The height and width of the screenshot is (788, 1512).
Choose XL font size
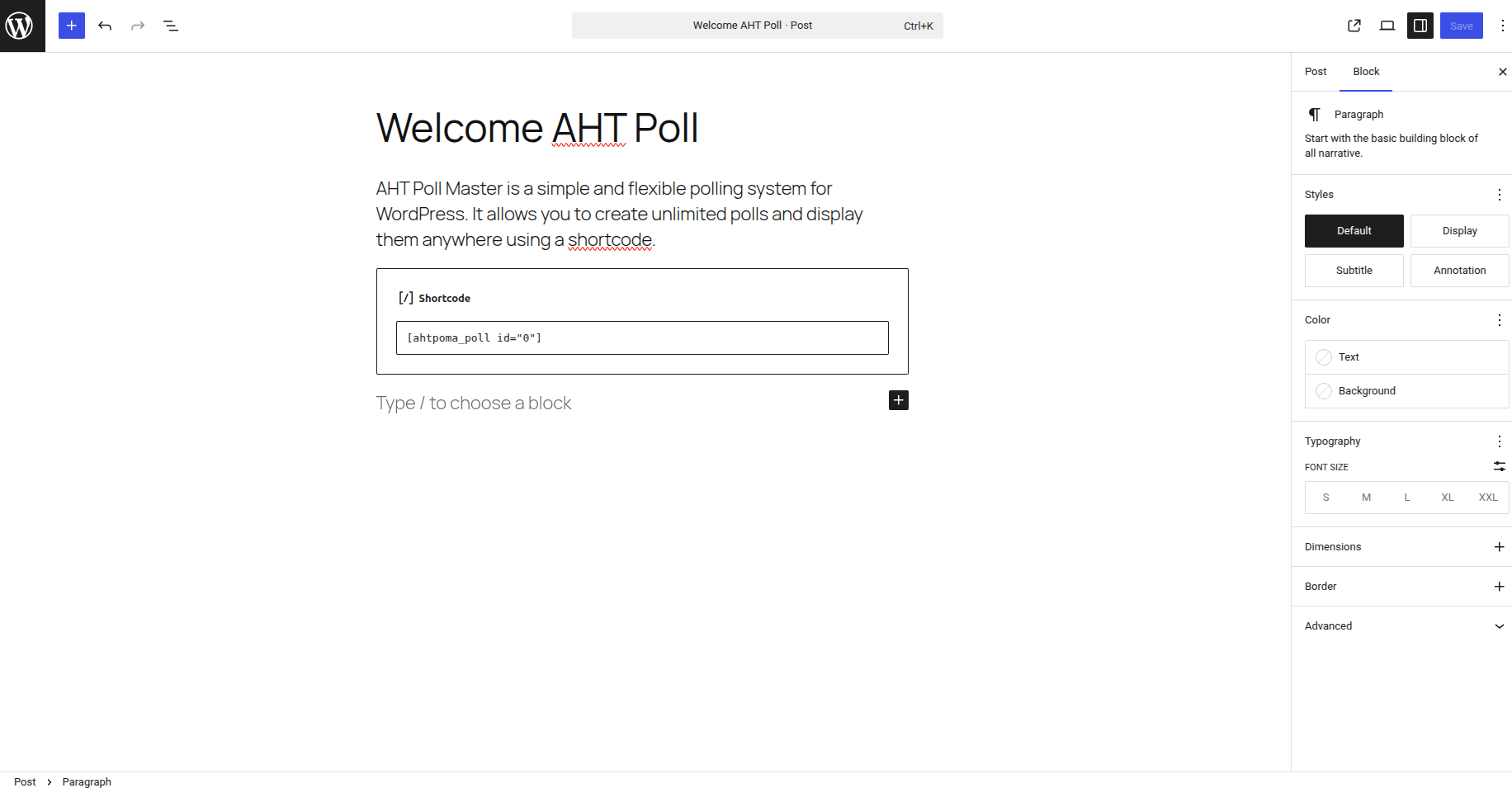pos(1448,498)
